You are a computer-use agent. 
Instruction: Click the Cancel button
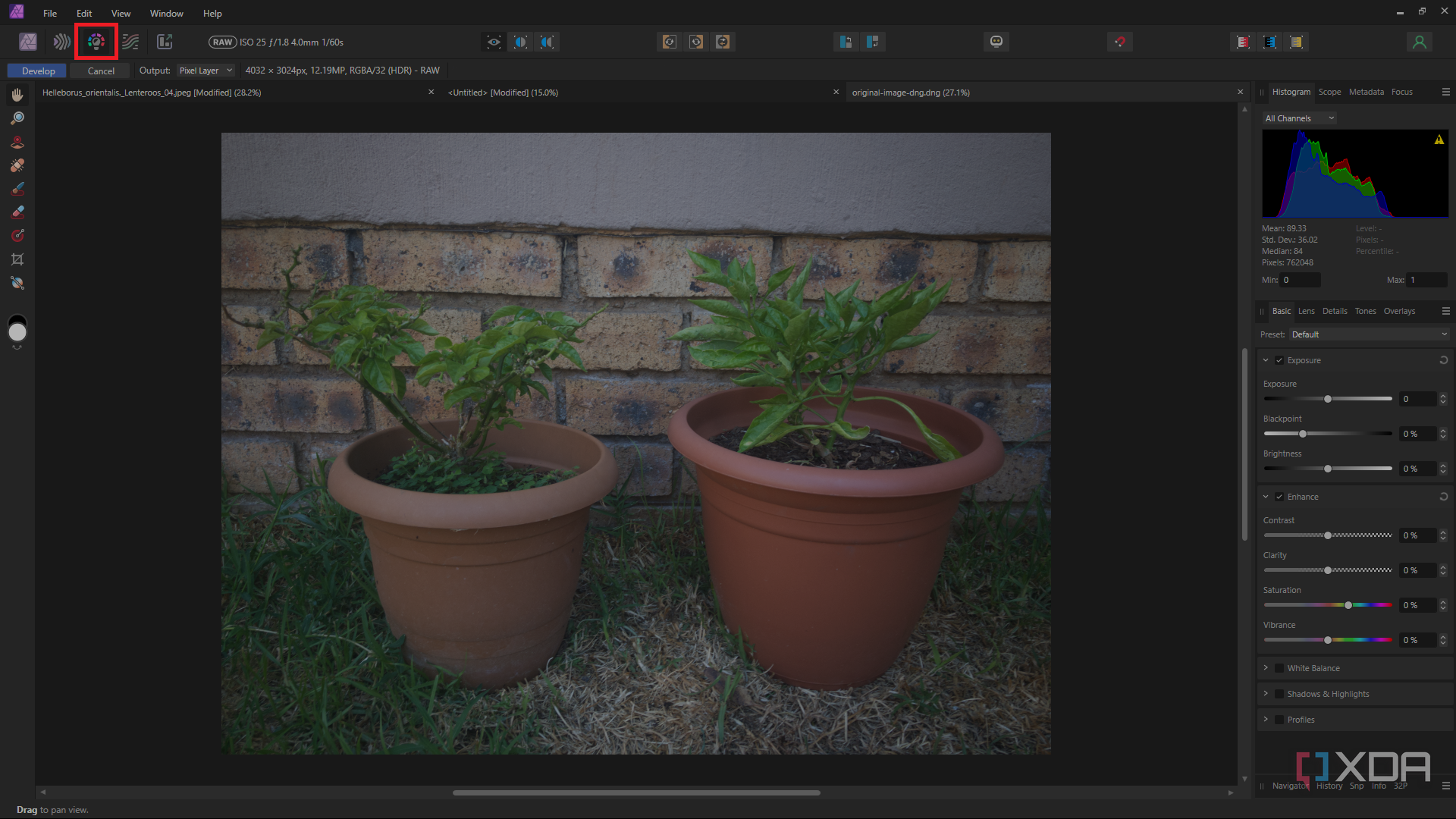pyautogui.click(x=101, y=71)
